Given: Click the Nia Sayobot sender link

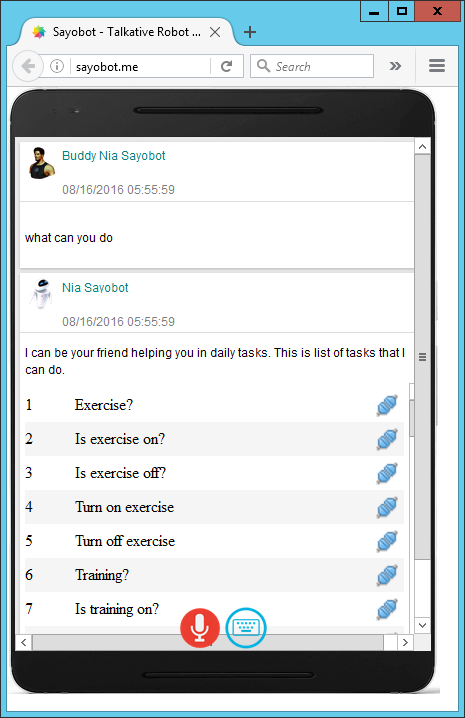Looking at the screenshot, I should pos(95,288).
